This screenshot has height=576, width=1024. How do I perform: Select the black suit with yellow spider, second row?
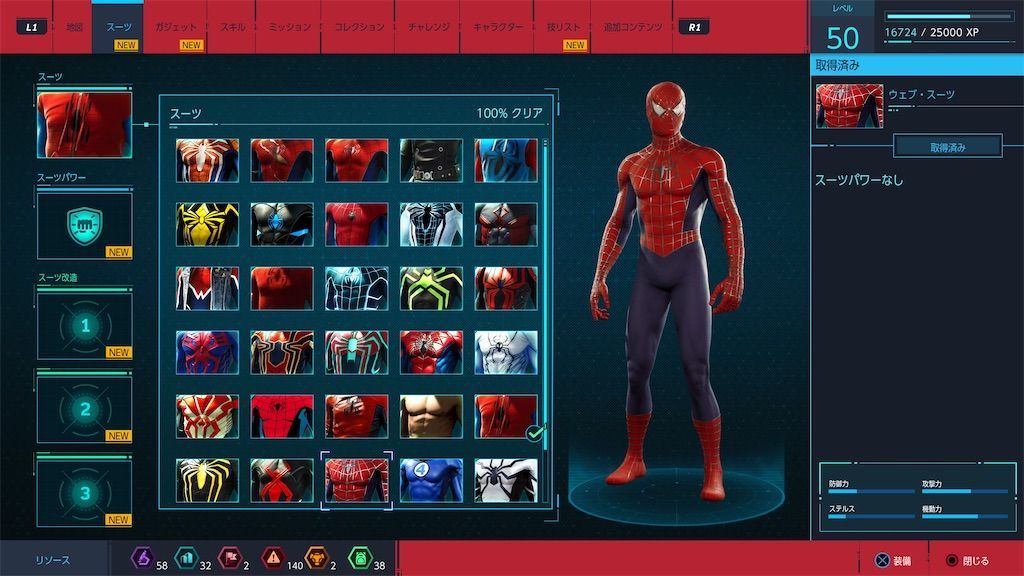coord(207,224)
